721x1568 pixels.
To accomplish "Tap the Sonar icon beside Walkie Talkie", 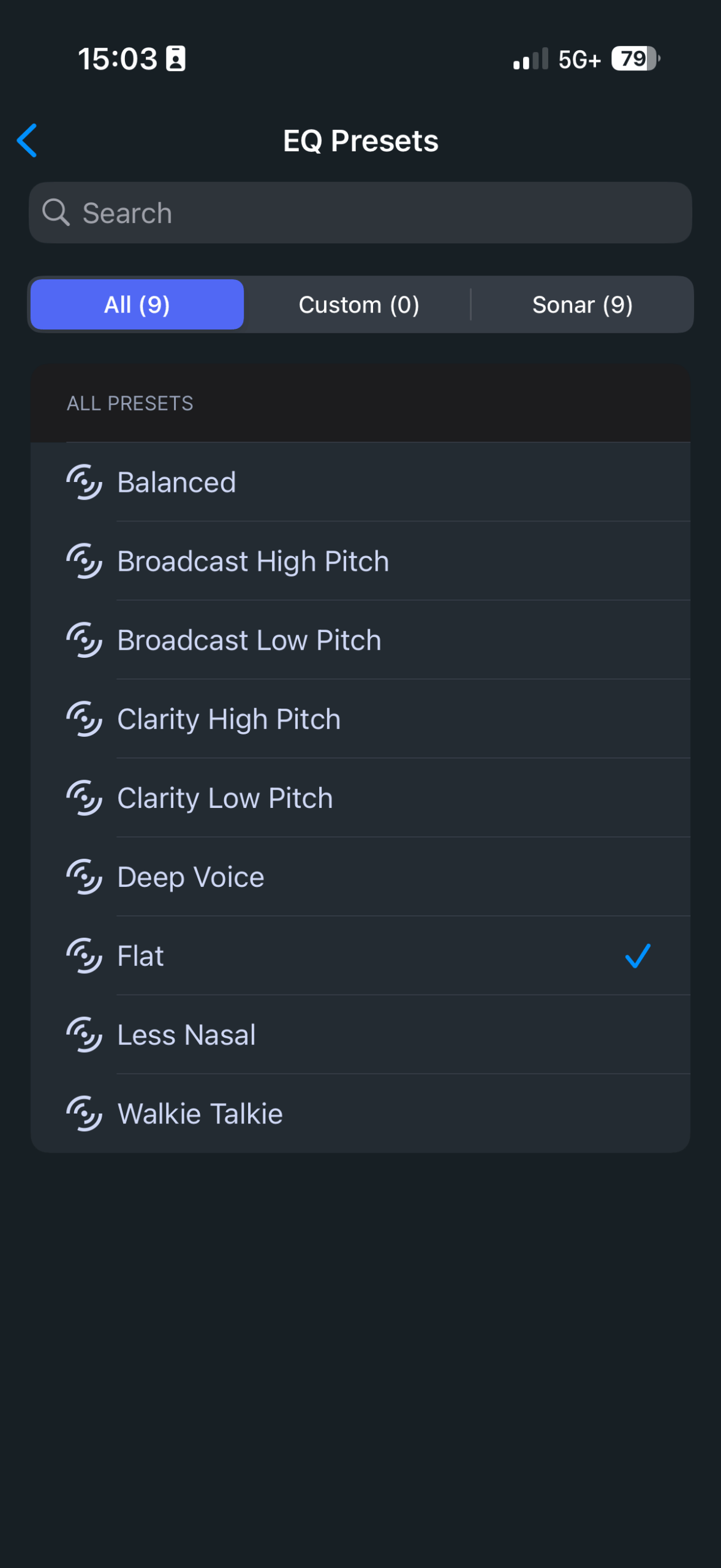I will coord(84,1114).
